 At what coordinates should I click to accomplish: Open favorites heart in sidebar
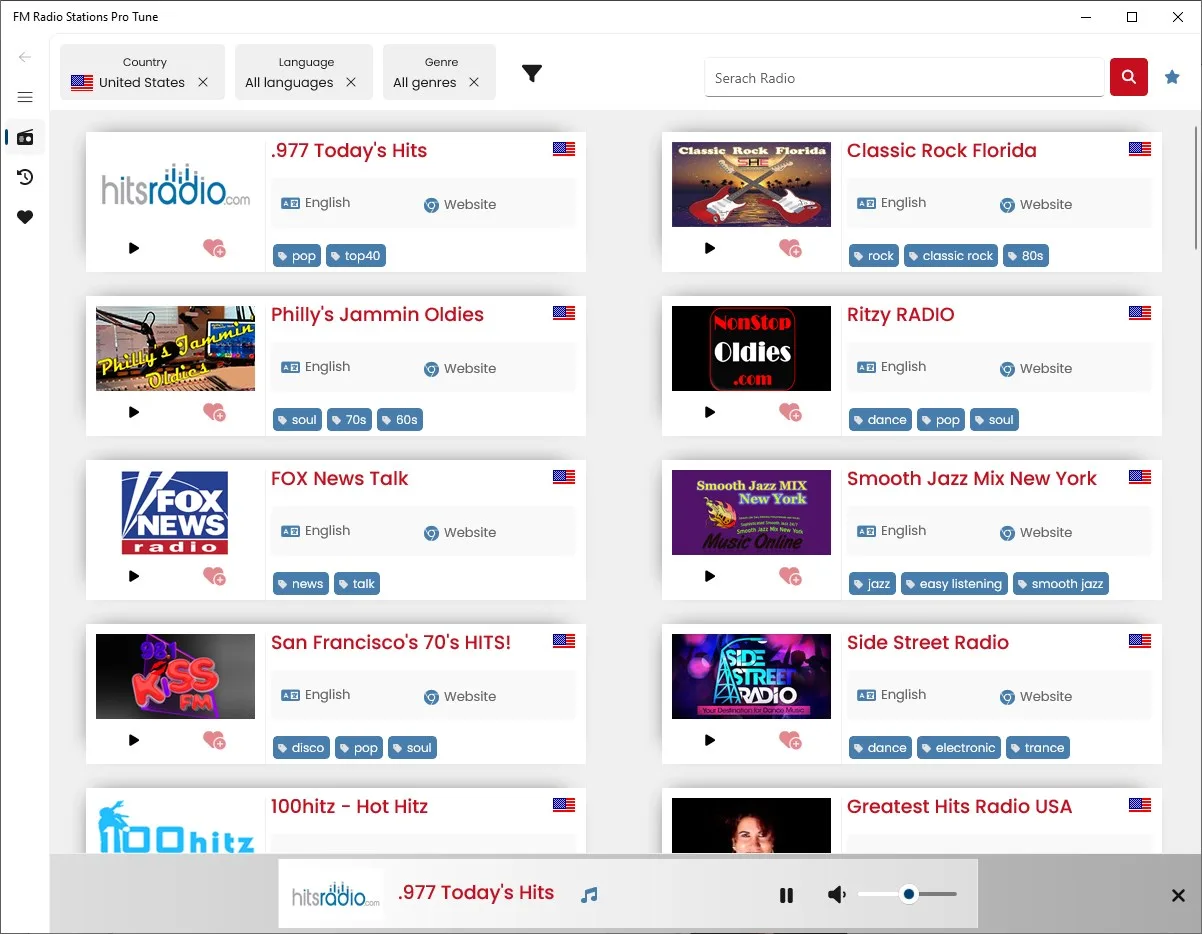click(25, 217)
